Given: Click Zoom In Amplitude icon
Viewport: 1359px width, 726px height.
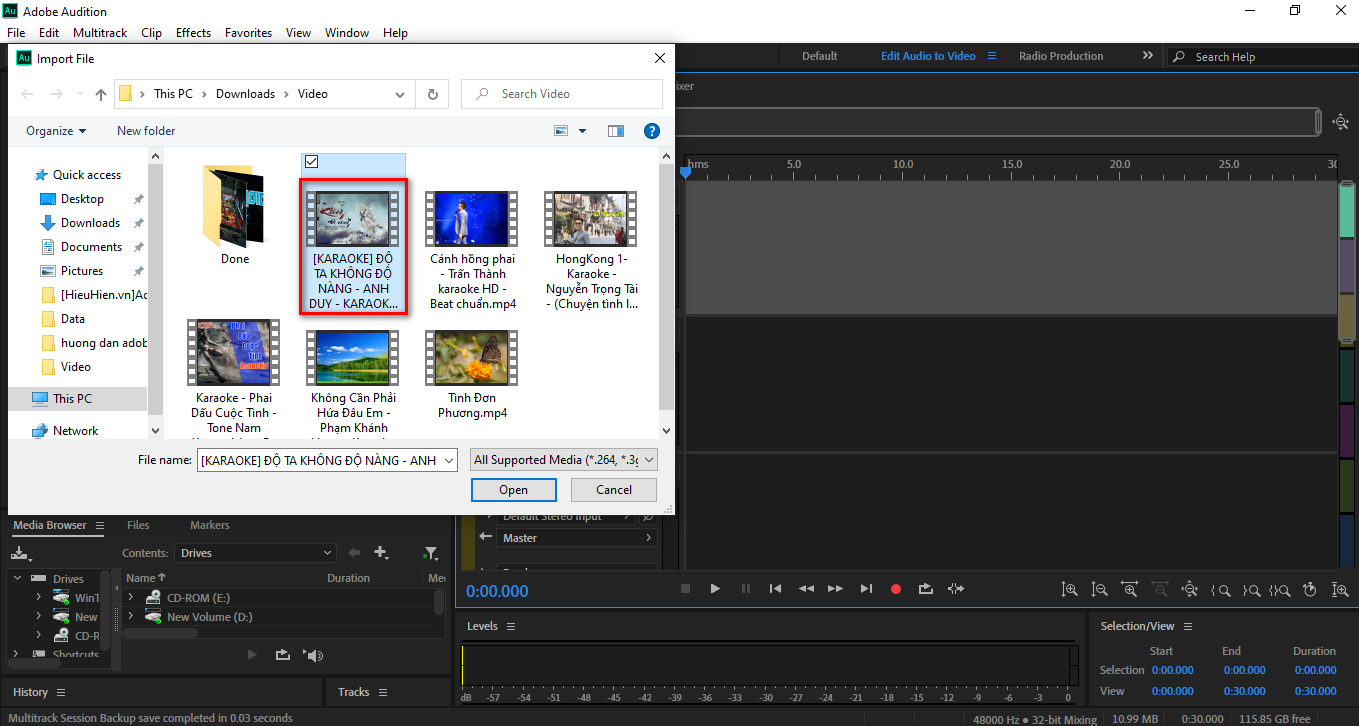Looking at the screenshot, I should 1069,590.
